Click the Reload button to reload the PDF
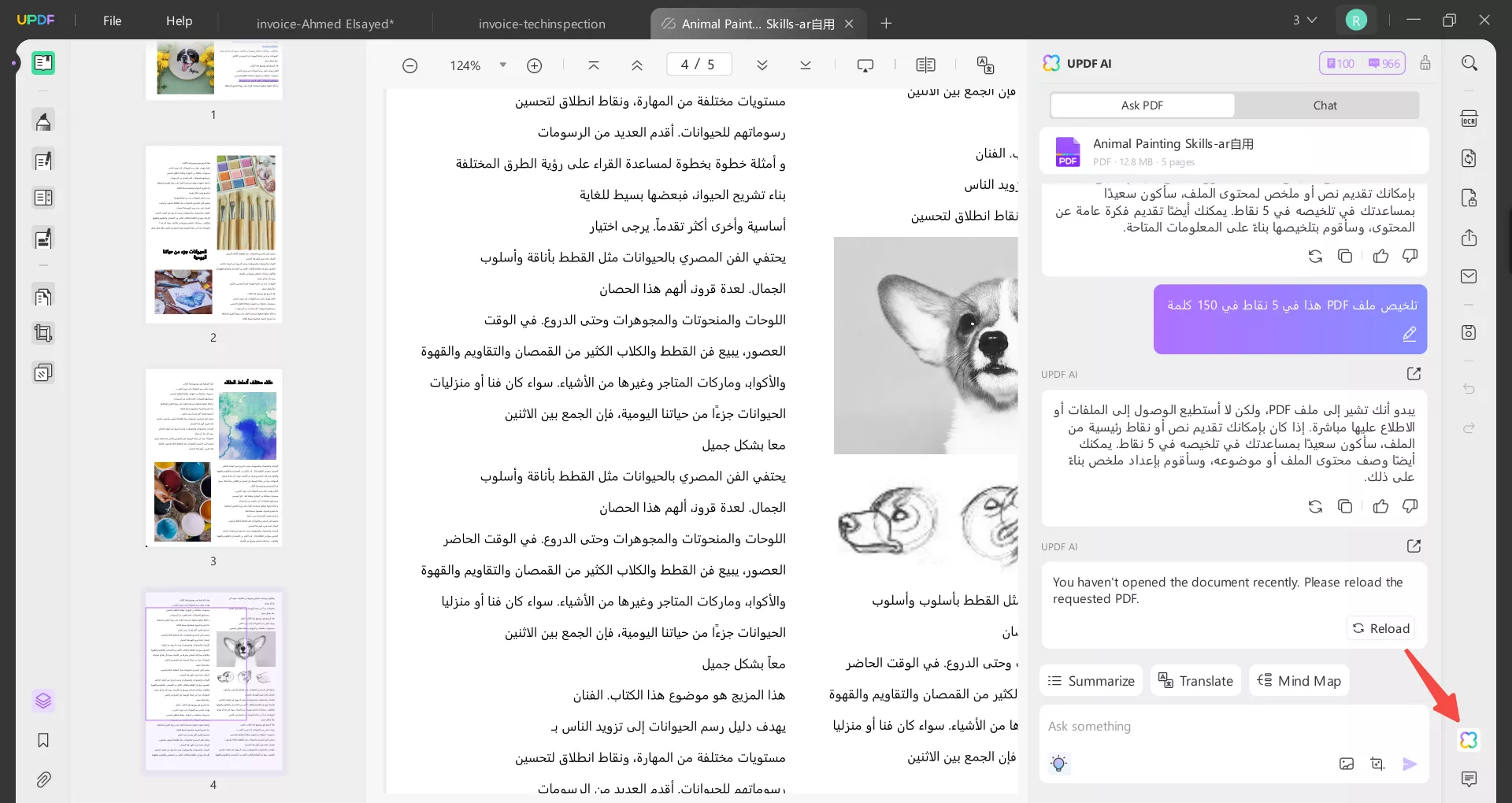Screen dimensions: 1512x803 1380,628
